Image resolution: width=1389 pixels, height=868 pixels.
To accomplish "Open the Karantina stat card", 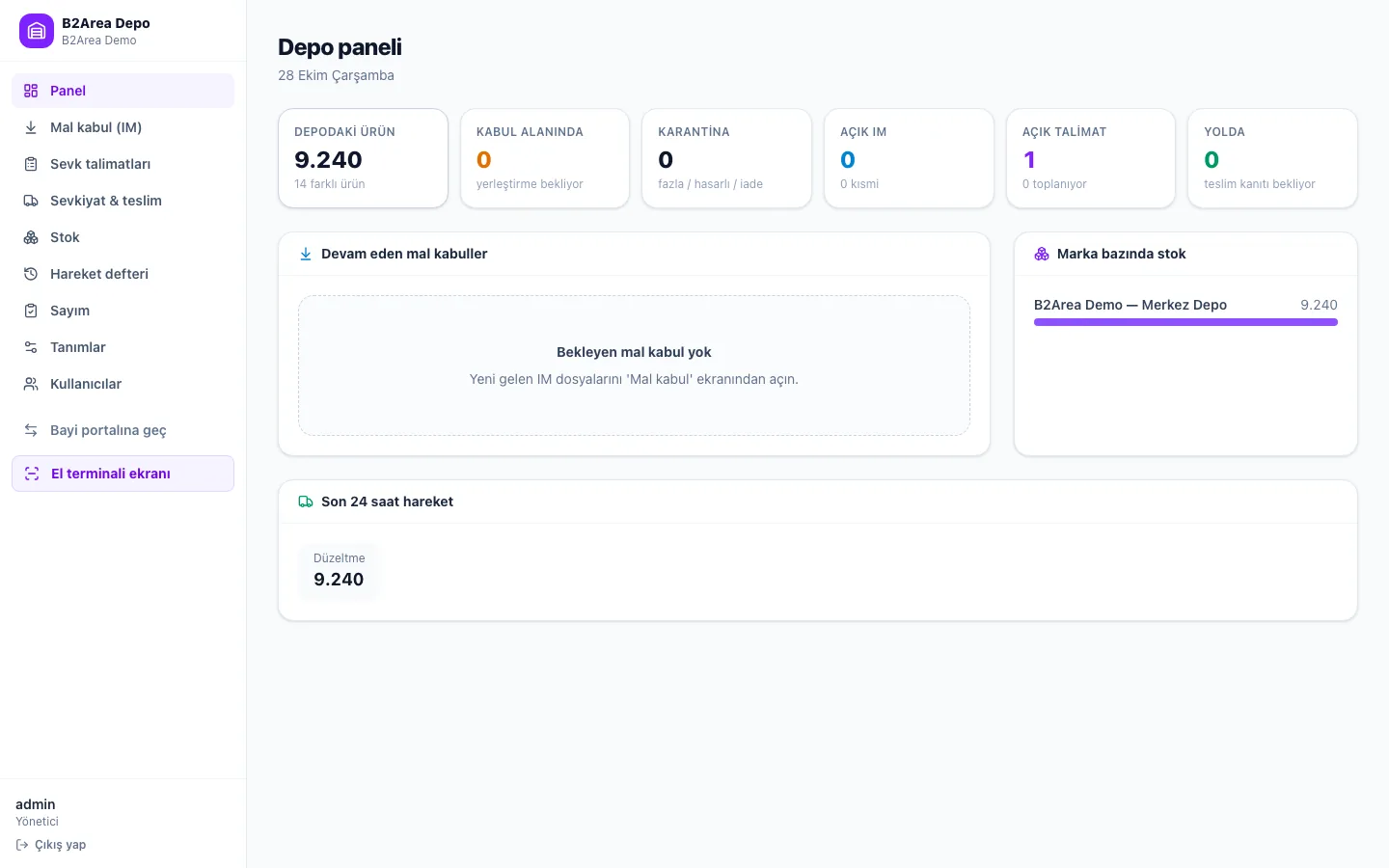I will (726, 158).
